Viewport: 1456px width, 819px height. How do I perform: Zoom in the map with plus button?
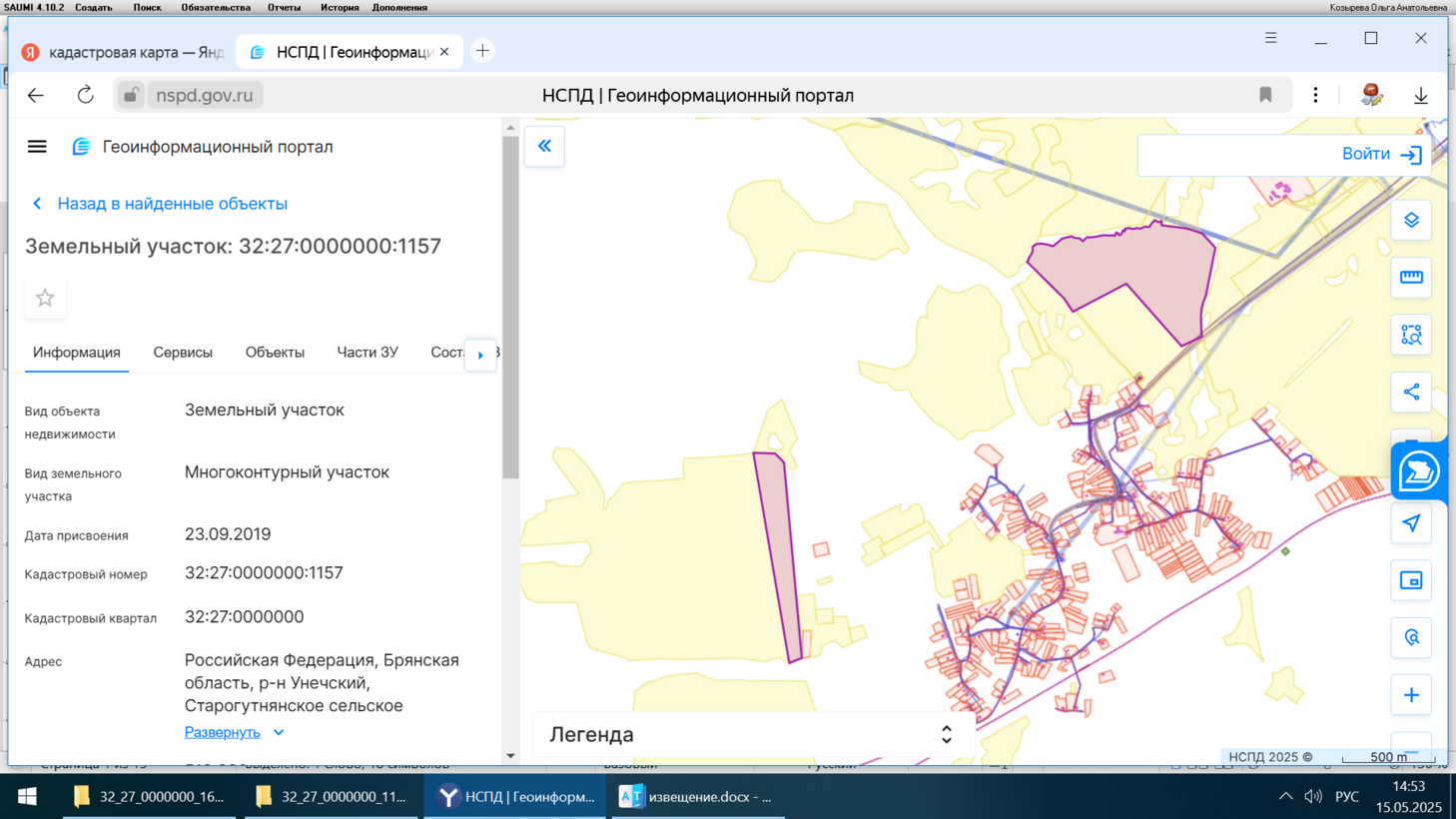pos(1411,695)
